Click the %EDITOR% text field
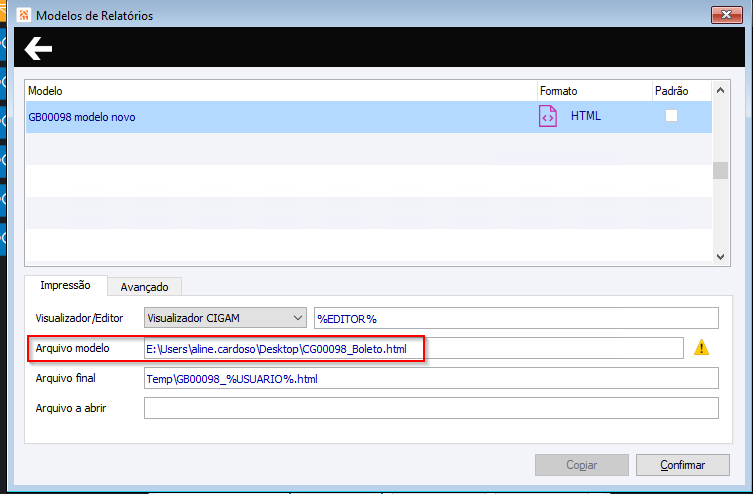This screenshot has width=753, height=494. (516, 318)
